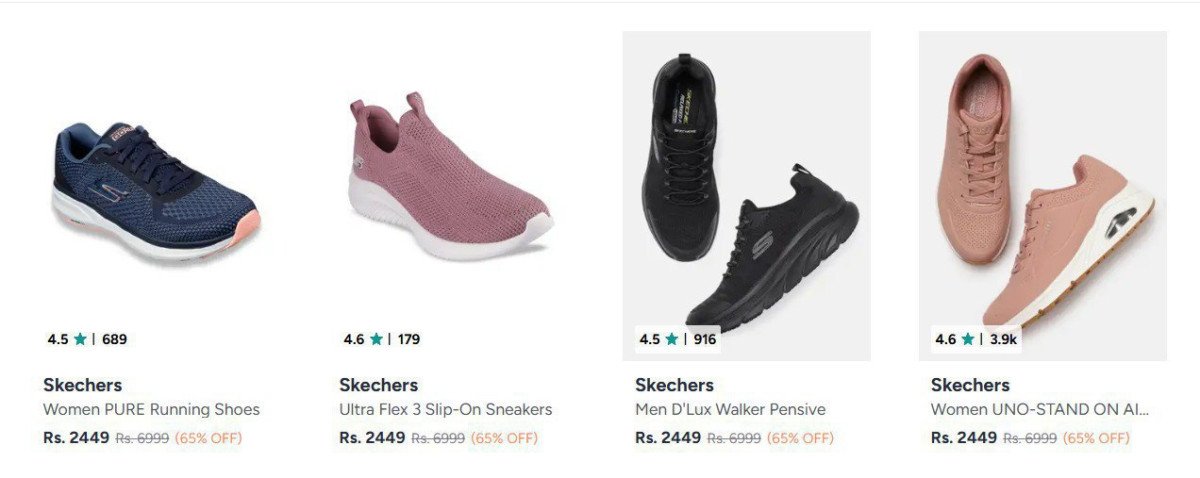The height and width of the screenshot is (478, 1200).
Task: Click the star icon beside 4.5 rating, 916 reviews
Action: pyautogui.click(x=672, y=339)
